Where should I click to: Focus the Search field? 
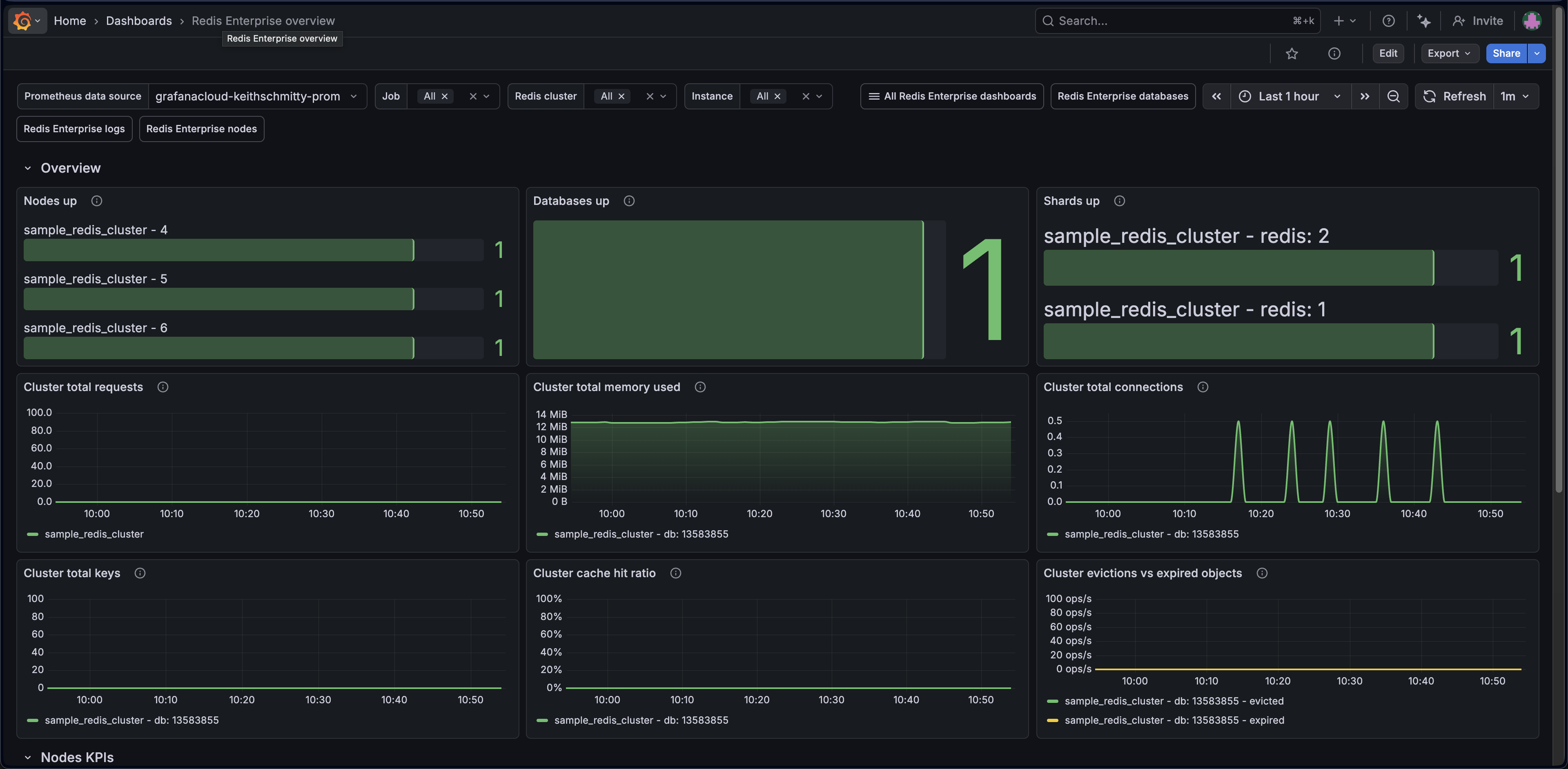tap(1177, 21)
